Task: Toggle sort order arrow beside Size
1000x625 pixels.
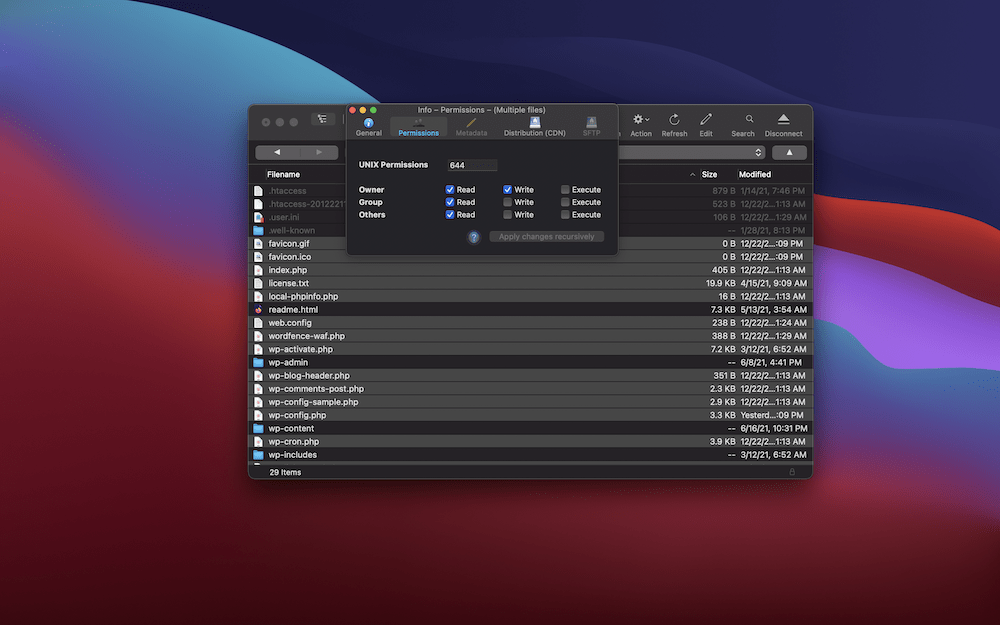Action: [x=693, y=174]
